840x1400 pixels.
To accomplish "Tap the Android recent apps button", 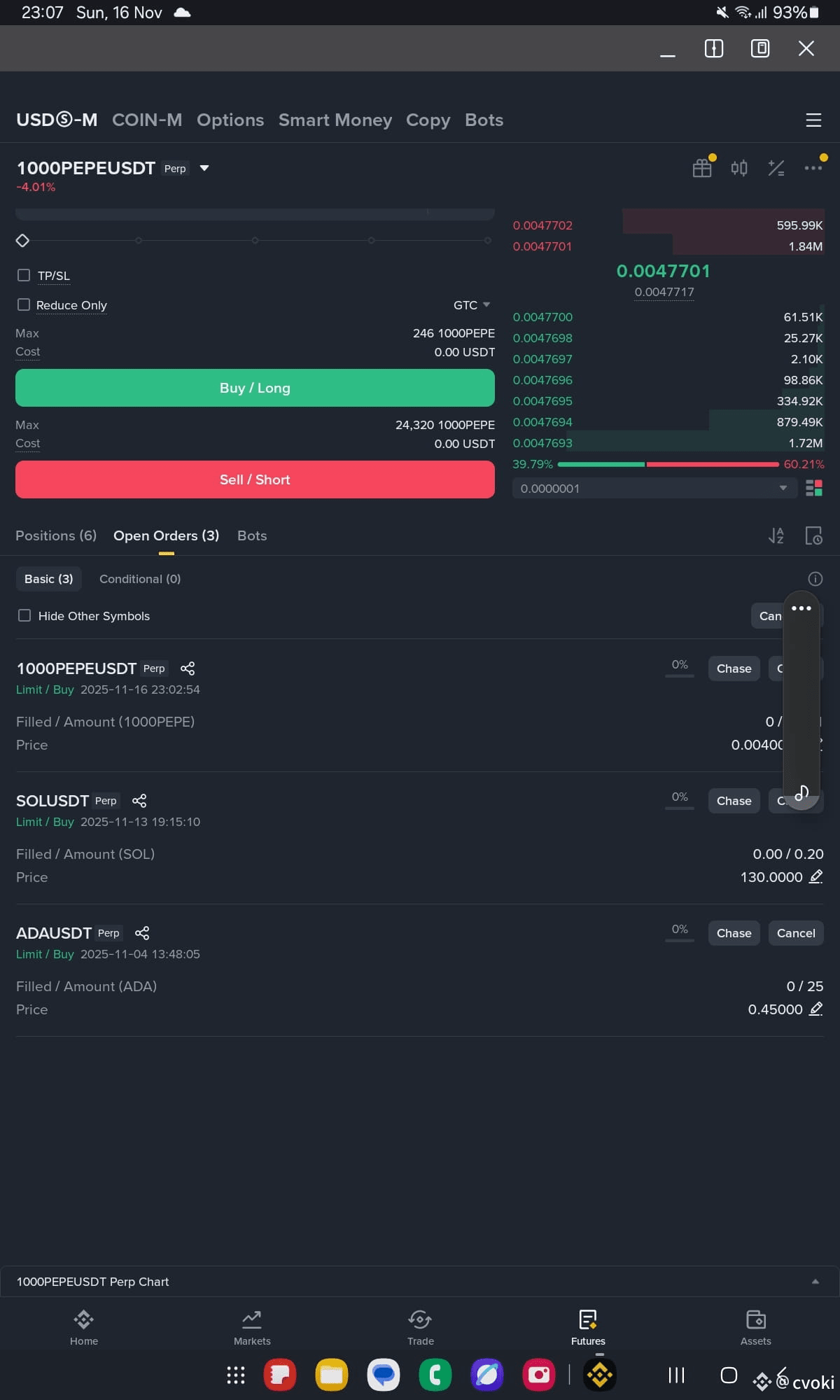I will click(x=676, y=1375).
